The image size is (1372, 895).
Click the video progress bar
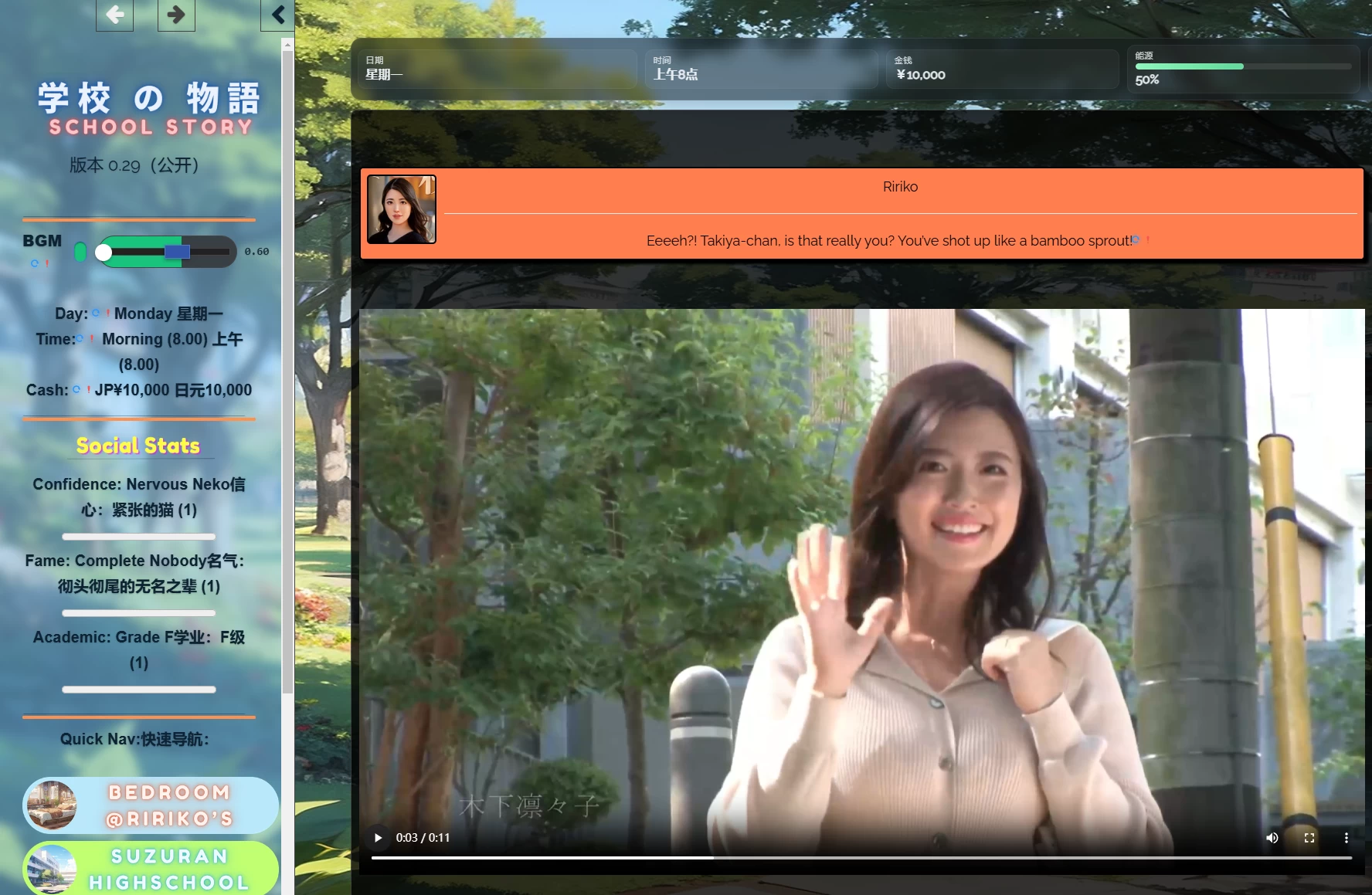pyautogui.click(x=861, y=857)
